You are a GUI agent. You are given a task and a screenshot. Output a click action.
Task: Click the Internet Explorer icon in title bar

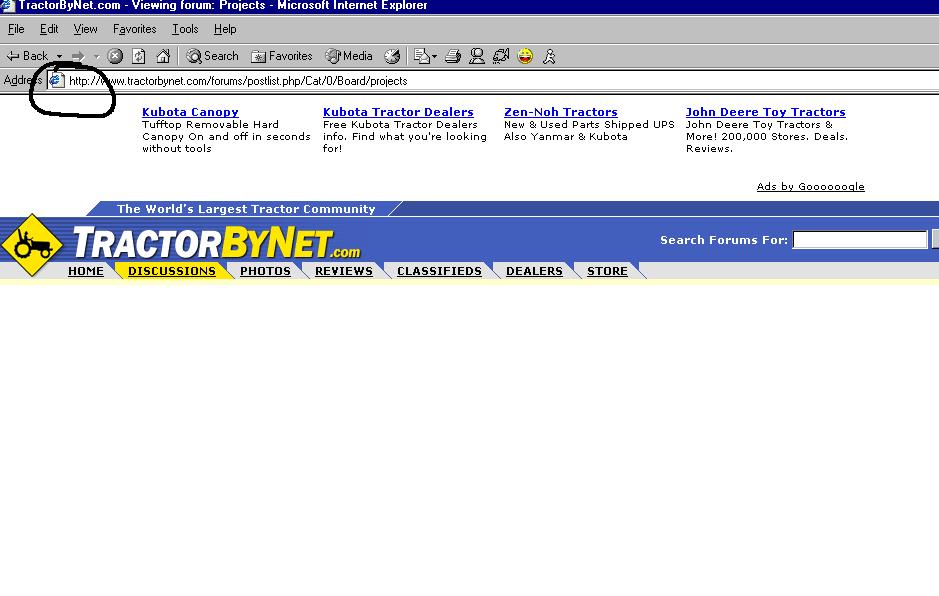(8, 5)
